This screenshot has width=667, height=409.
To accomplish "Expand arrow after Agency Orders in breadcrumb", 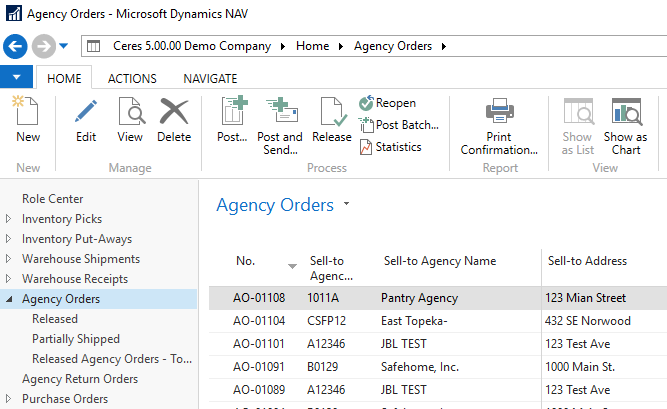I will point(444,46).
